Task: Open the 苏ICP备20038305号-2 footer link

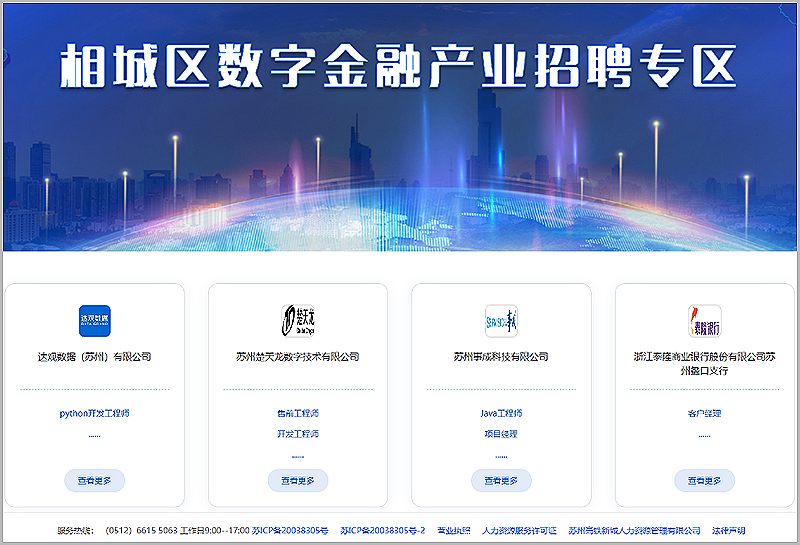Action: [x=383, y=531]
